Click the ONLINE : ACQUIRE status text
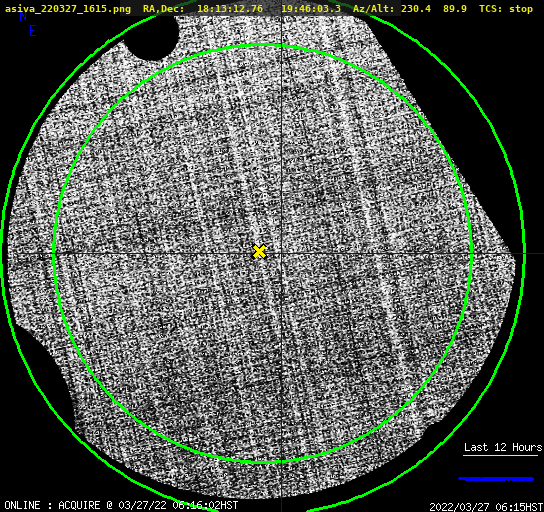 52,505
